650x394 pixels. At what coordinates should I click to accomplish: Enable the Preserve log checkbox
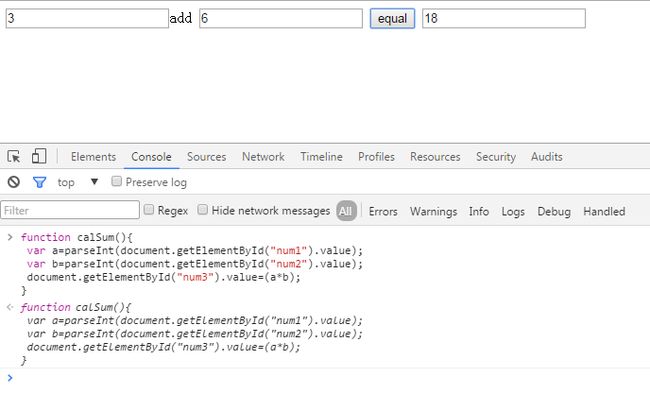116,181
